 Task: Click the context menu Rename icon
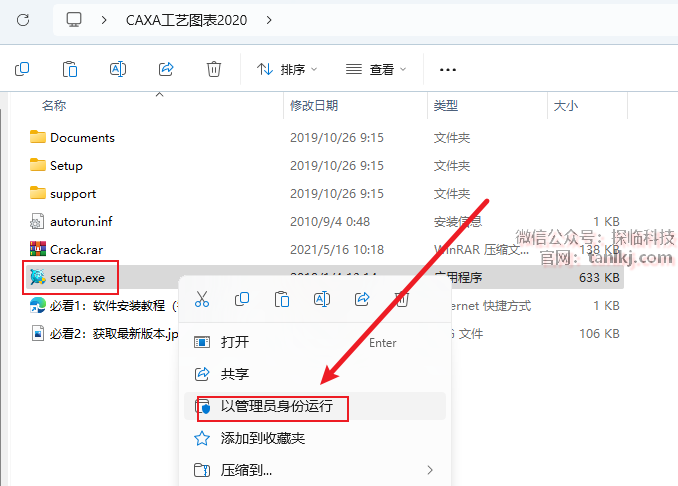click(322, 299)
